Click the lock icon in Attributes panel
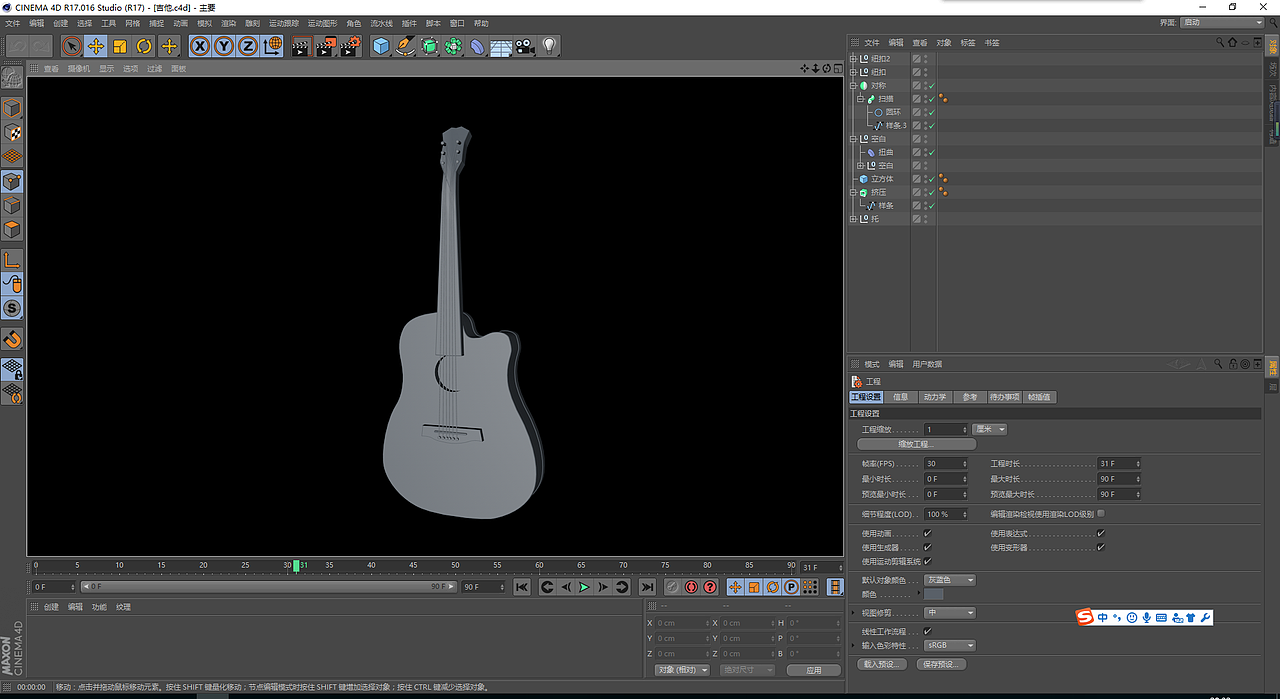This screenshot has width=1280, height=699. pyautogui.click(x=1232, y=364)
